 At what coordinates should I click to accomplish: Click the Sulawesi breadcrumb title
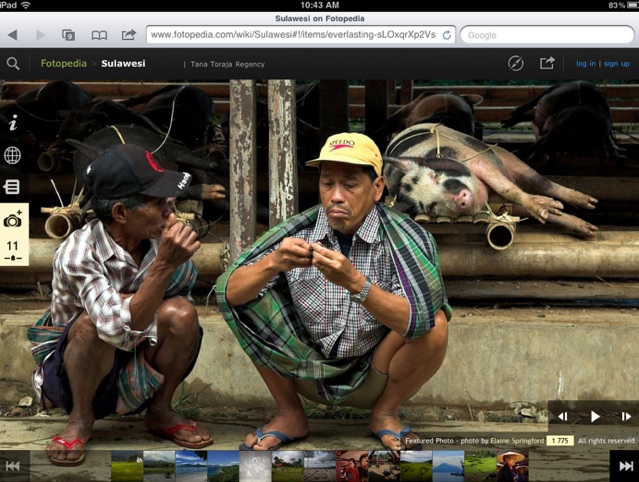123,64
